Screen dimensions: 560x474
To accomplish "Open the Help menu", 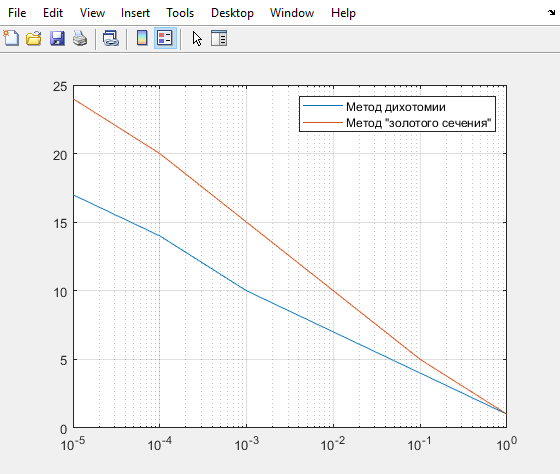I will pos(343,13).
